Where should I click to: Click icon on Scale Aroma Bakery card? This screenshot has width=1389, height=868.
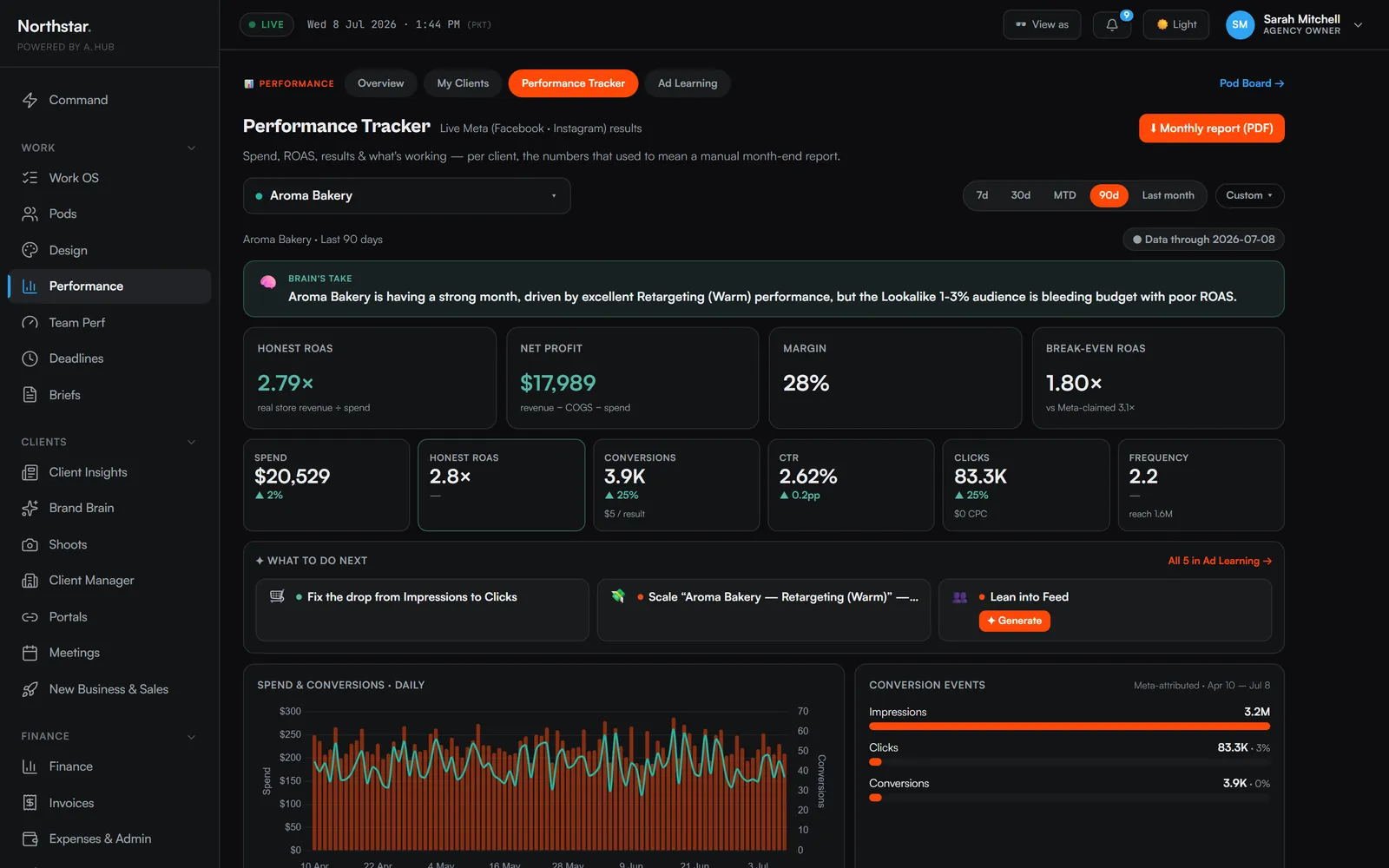(x=618, y=596)
